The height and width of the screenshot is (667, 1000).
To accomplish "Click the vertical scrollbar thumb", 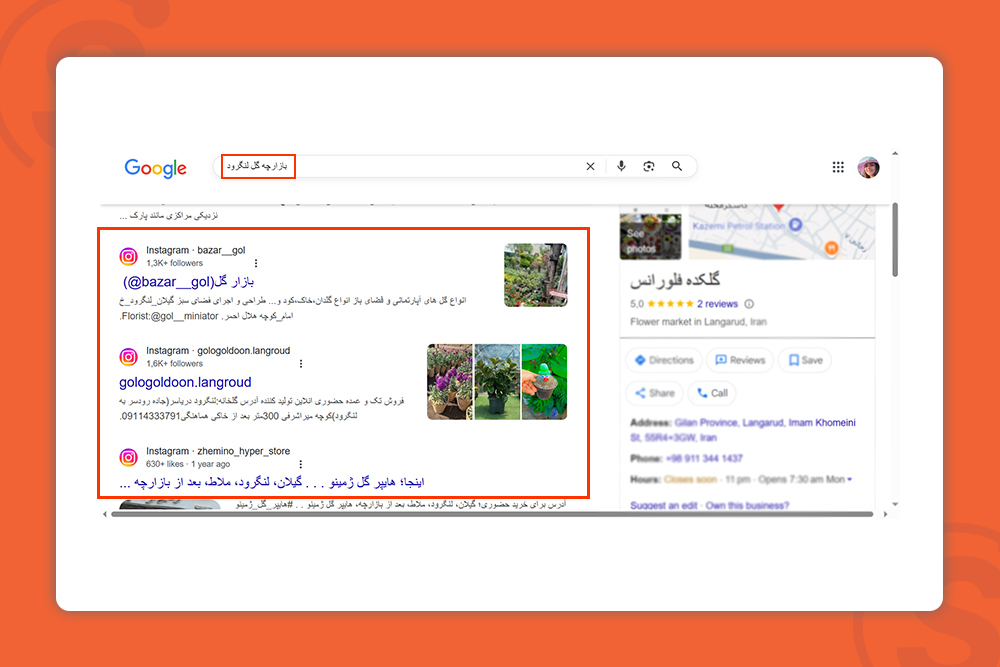I will tap(895, 240).
